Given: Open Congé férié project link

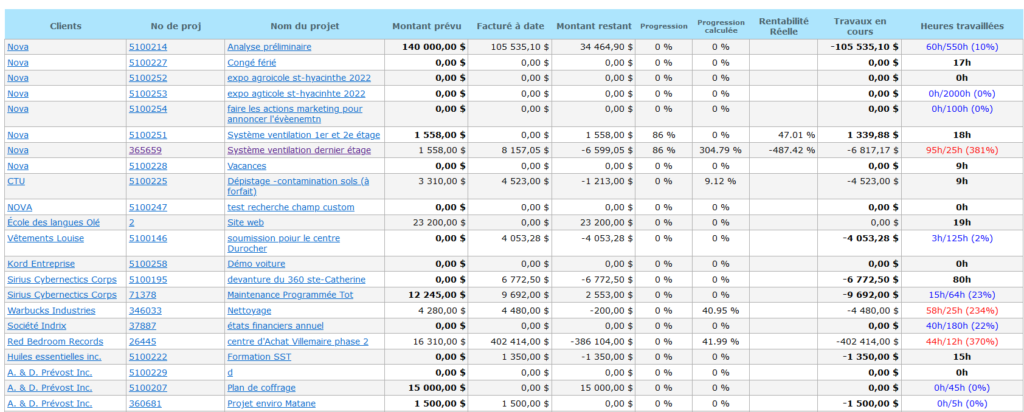Looking at the screenshot, I should point(251,63).
